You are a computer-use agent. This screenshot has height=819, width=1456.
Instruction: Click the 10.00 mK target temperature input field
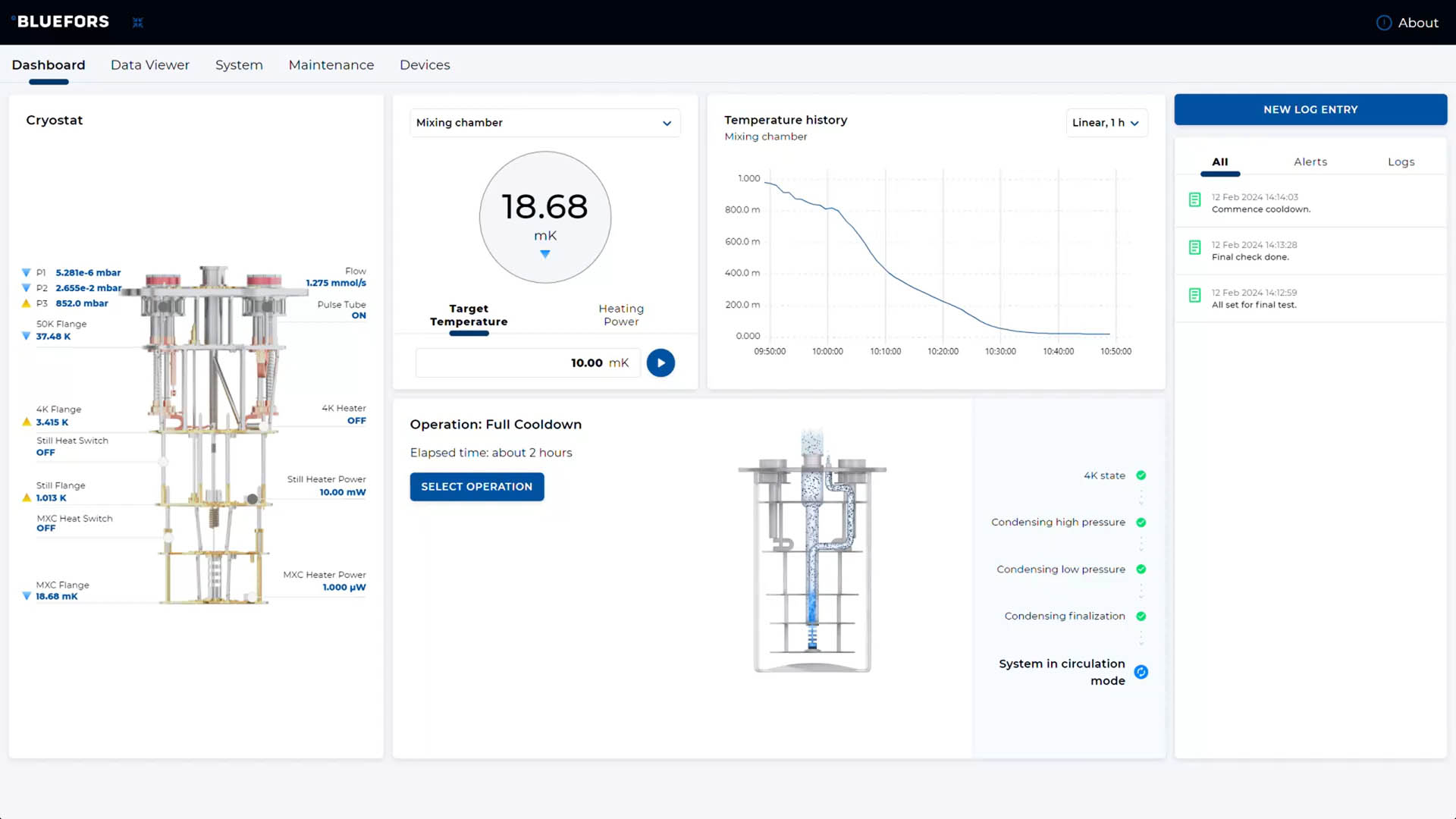[x=529, y=362]
